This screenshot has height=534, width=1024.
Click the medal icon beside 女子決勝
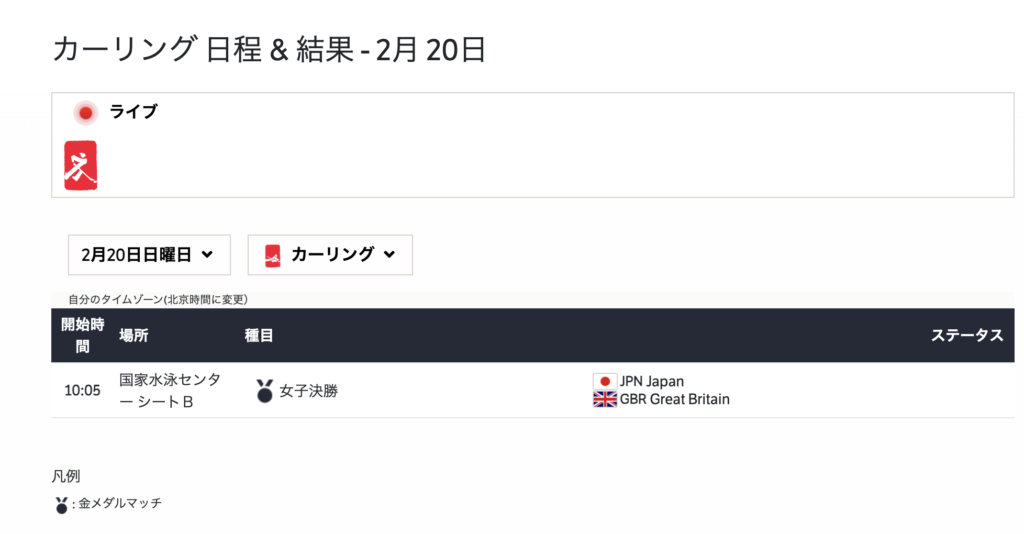point(264,390)
